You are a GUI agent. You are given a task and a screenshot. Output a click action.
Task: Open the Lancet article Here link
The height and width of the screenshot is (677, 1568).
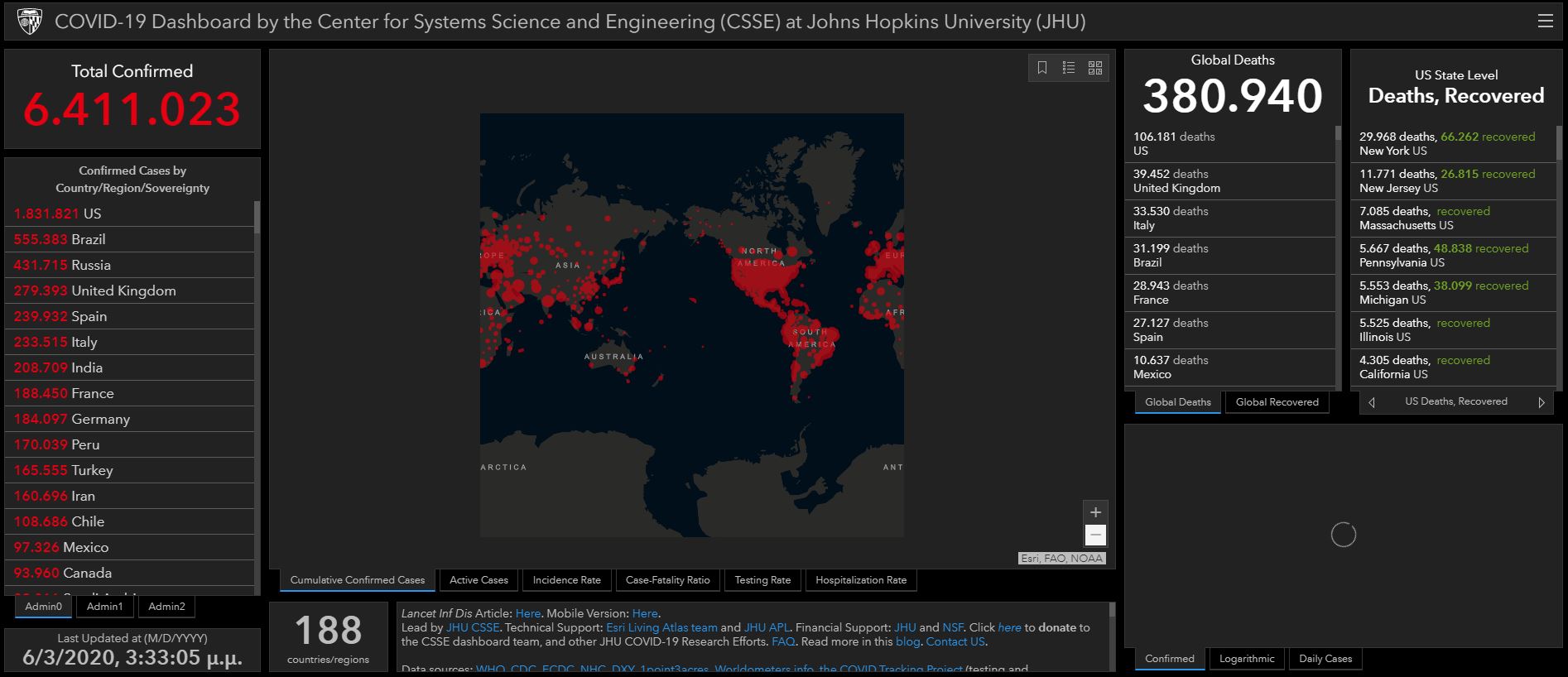(528, 613)
